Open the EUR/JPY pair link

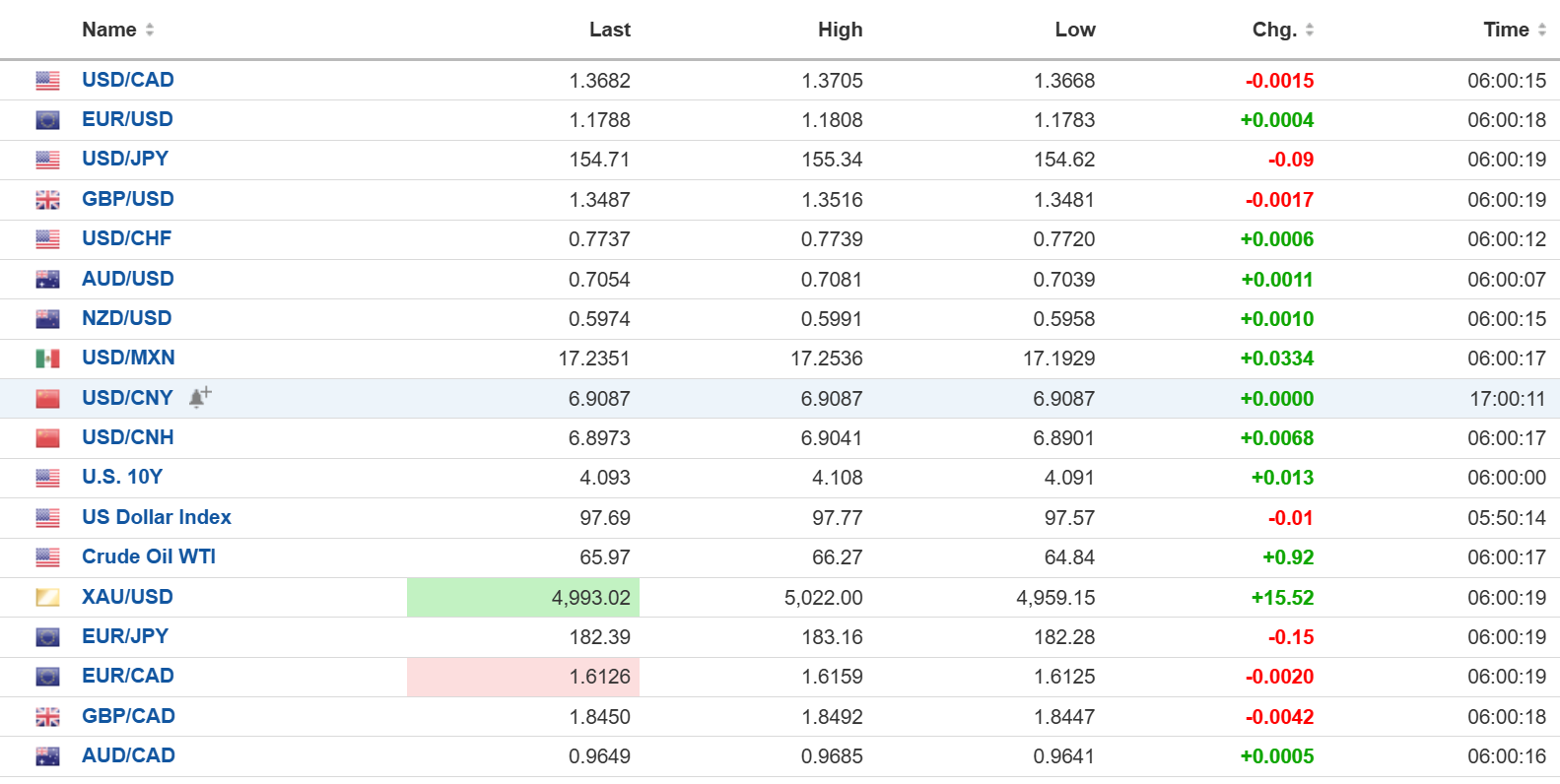click(125, 636)
